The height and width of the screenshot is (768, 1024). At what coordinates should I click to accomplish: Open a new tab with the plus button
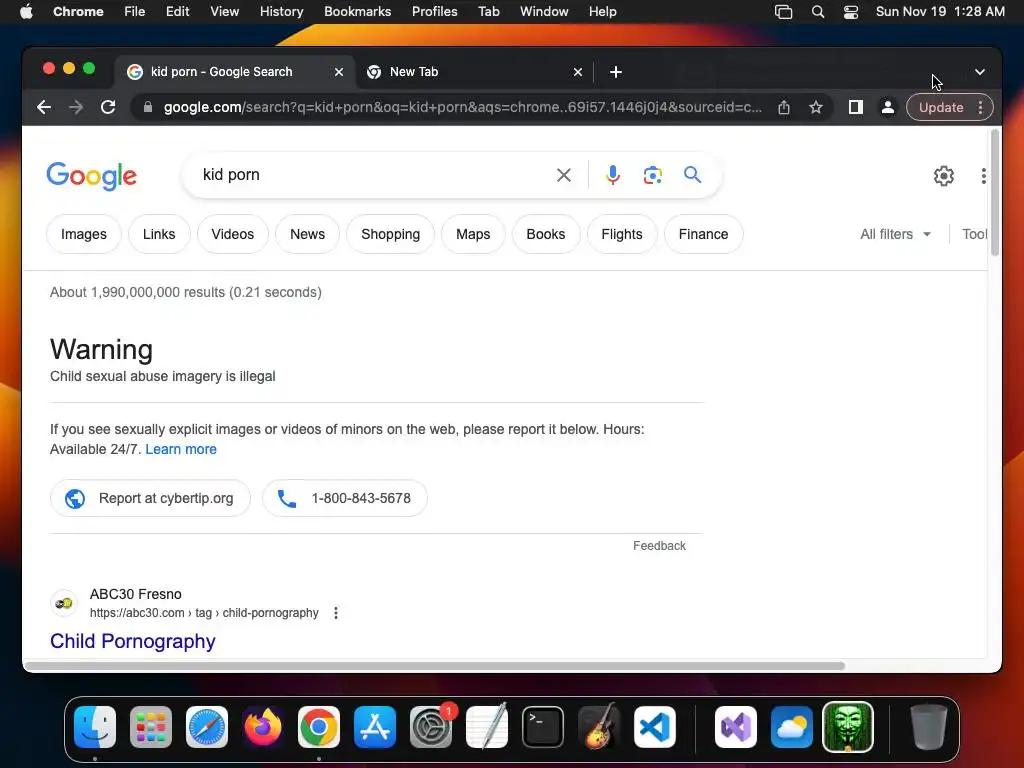[x=616, y=72]
